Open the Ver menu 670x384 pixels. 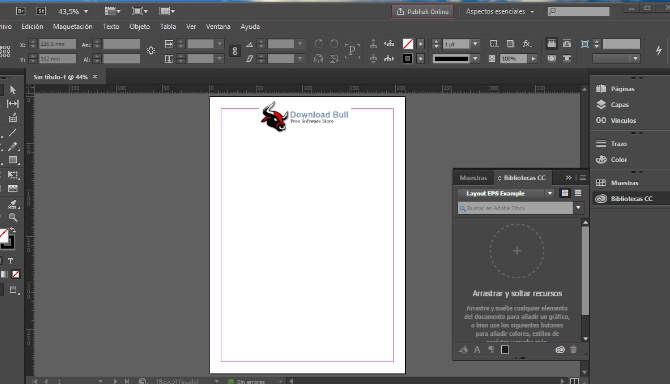[x=191, y=26]
